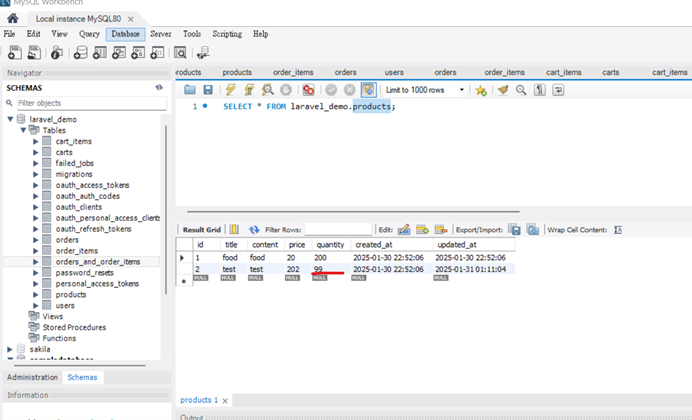Reconnect to DBMS toolbar icon
This screenshot has width=692, height=420.
click(x=203, y=52)
